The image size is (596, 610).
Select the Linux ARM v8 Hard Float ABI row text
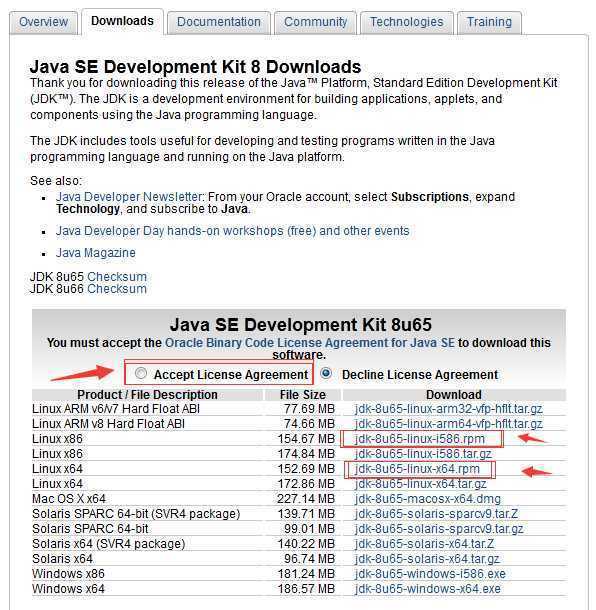click(109, 424)
